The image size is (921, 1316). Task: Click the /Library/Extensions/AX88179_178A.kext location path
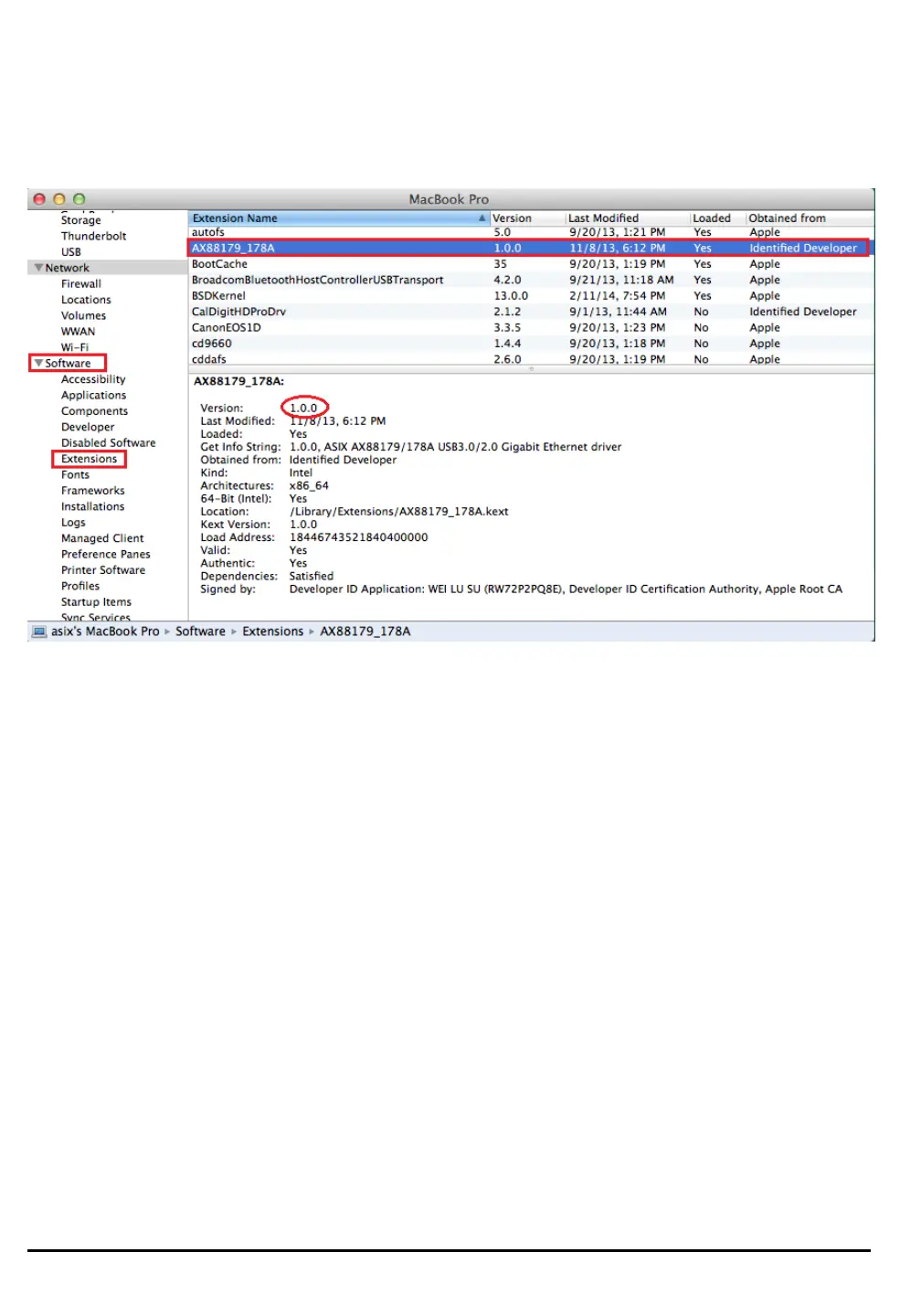(x=398, y=512)
